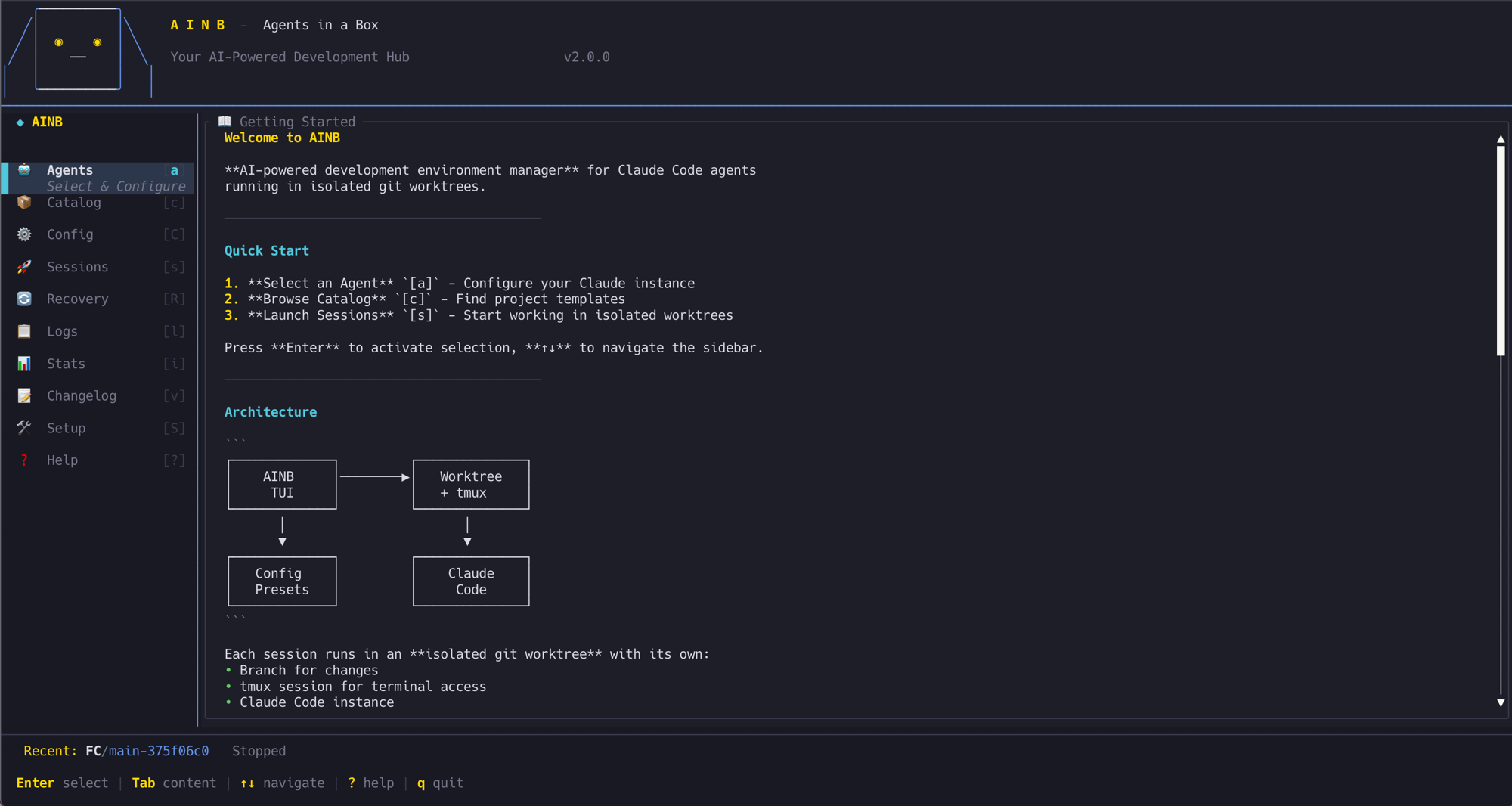Click the Getting Started panel title
The height and width of the screenshot is (806, 1512).
click(296, 122)
